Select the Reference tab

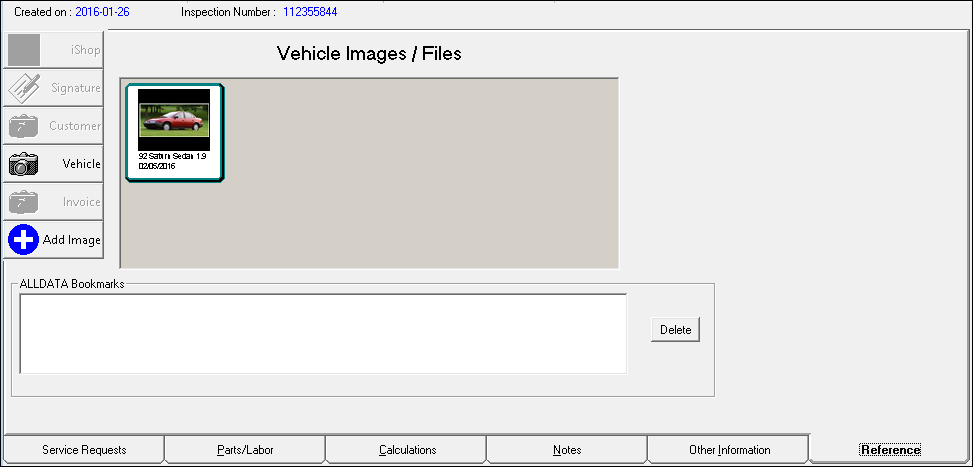click(x=890, y=450)
